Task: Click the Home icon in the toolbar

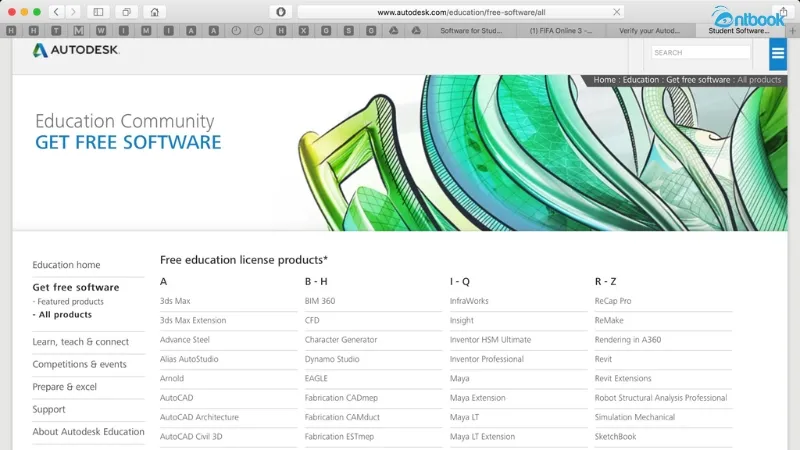Action: [154, 12]
